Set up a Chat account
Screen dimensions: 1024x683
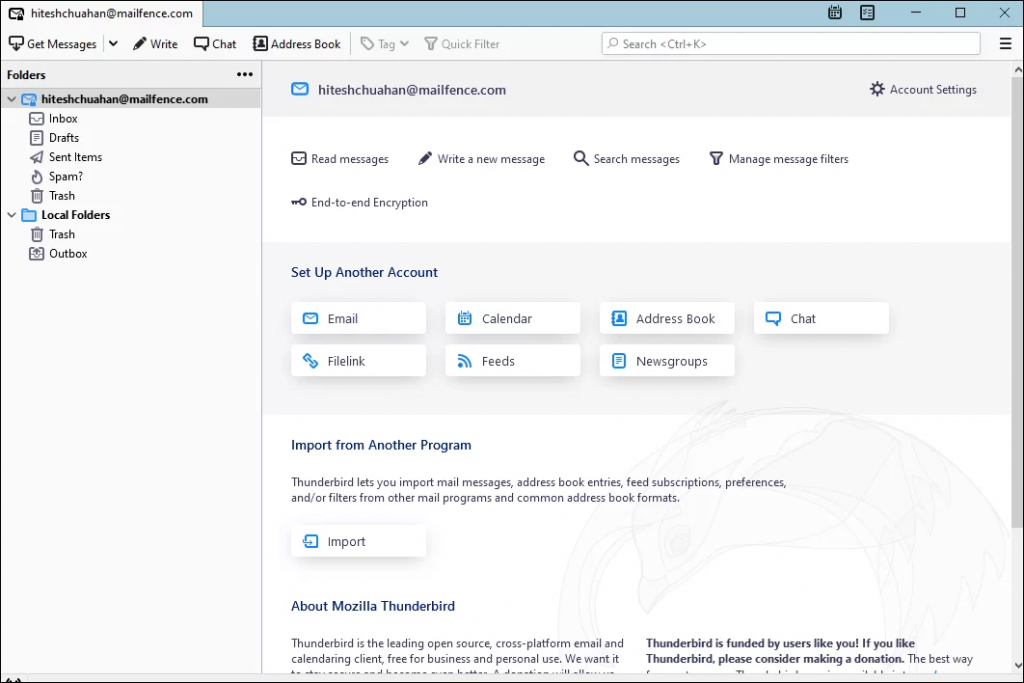821,319
